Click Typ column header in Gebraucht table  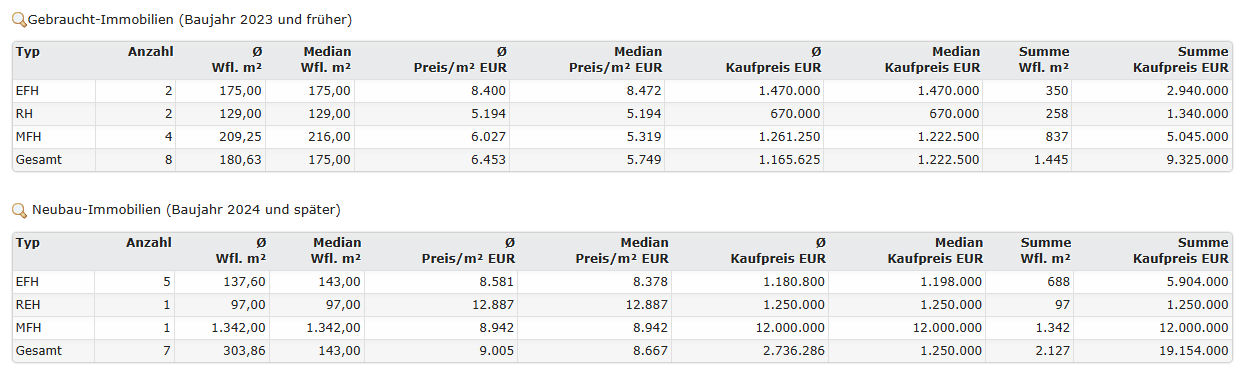tap(27, 51)
